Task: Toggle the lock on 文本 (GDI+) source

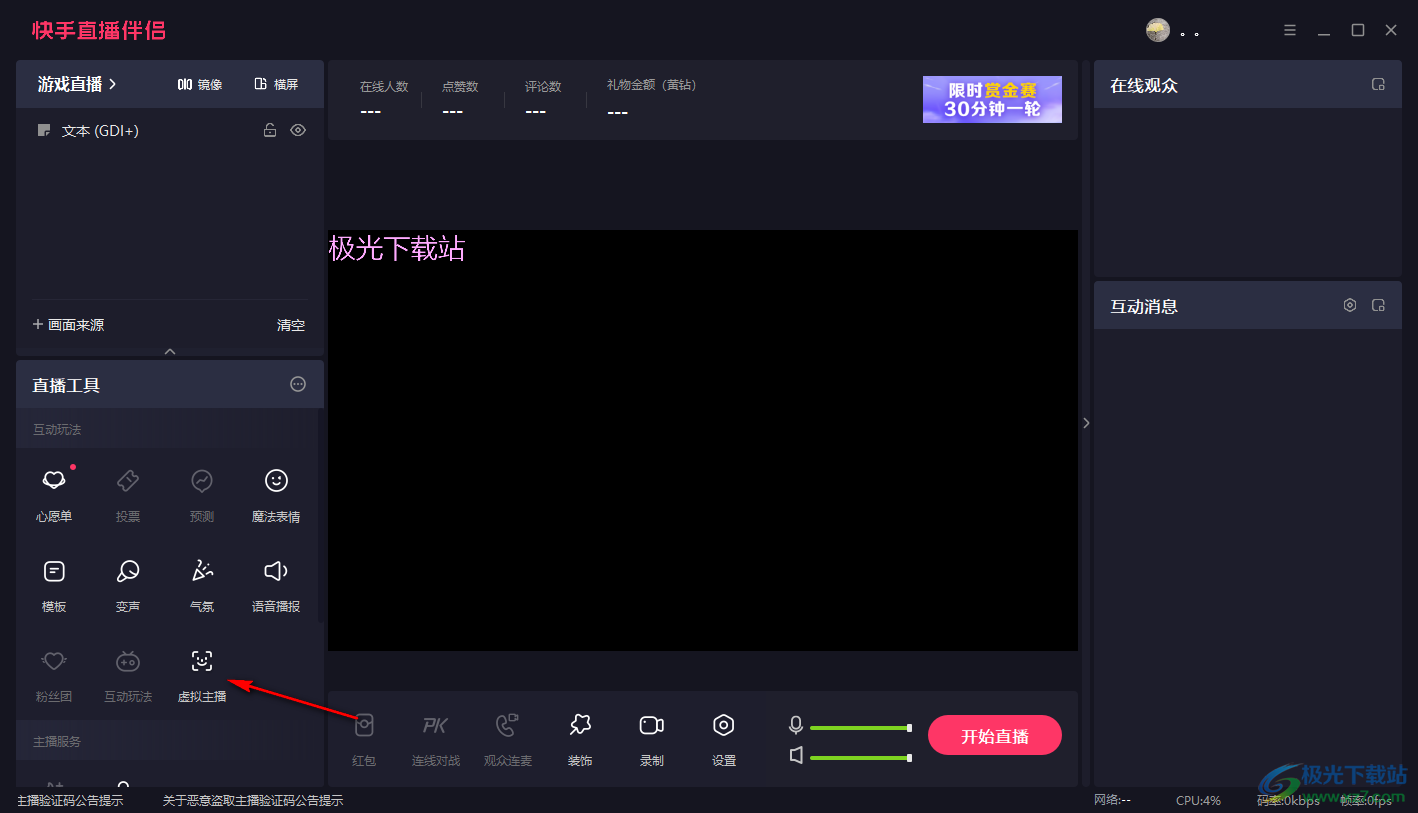Action: (270, 130)
